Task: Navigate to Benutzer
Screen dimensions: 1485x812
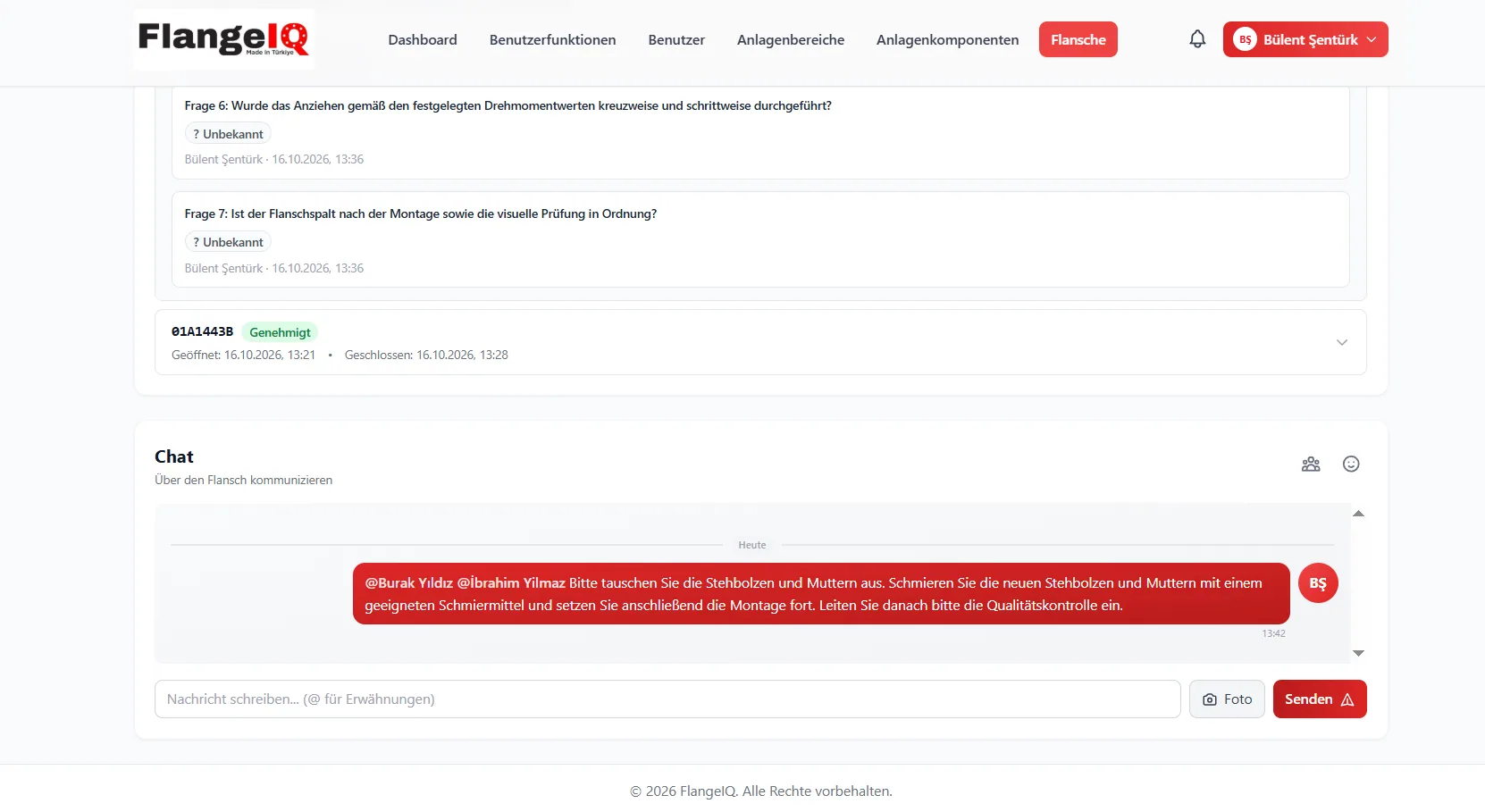Action: coord(676,39)
